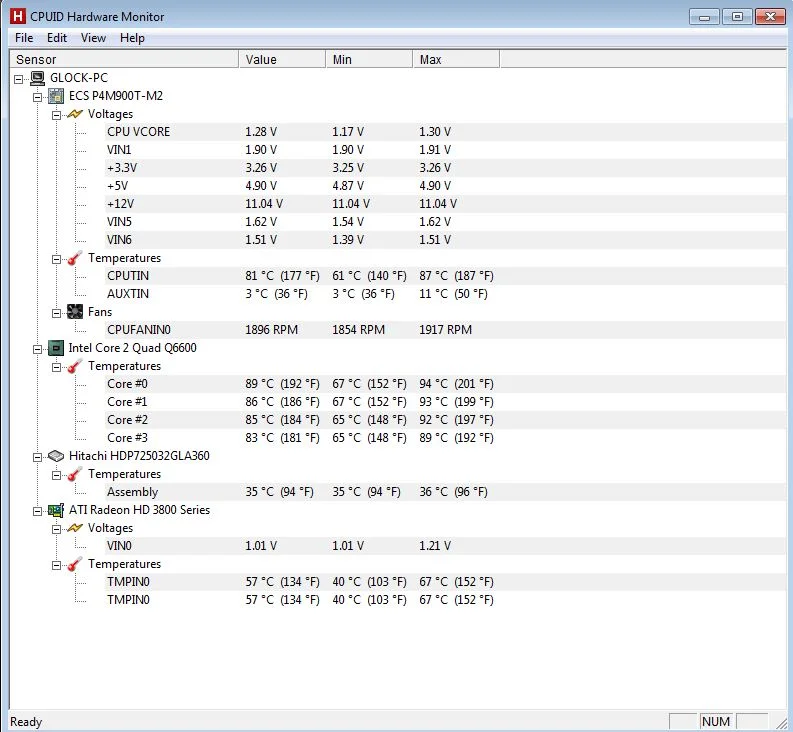The width and height of the screenshot is (793, 732).
Task: Select the Core #2 temperature row
Action: pyautogui.click(x=446, y=420)
